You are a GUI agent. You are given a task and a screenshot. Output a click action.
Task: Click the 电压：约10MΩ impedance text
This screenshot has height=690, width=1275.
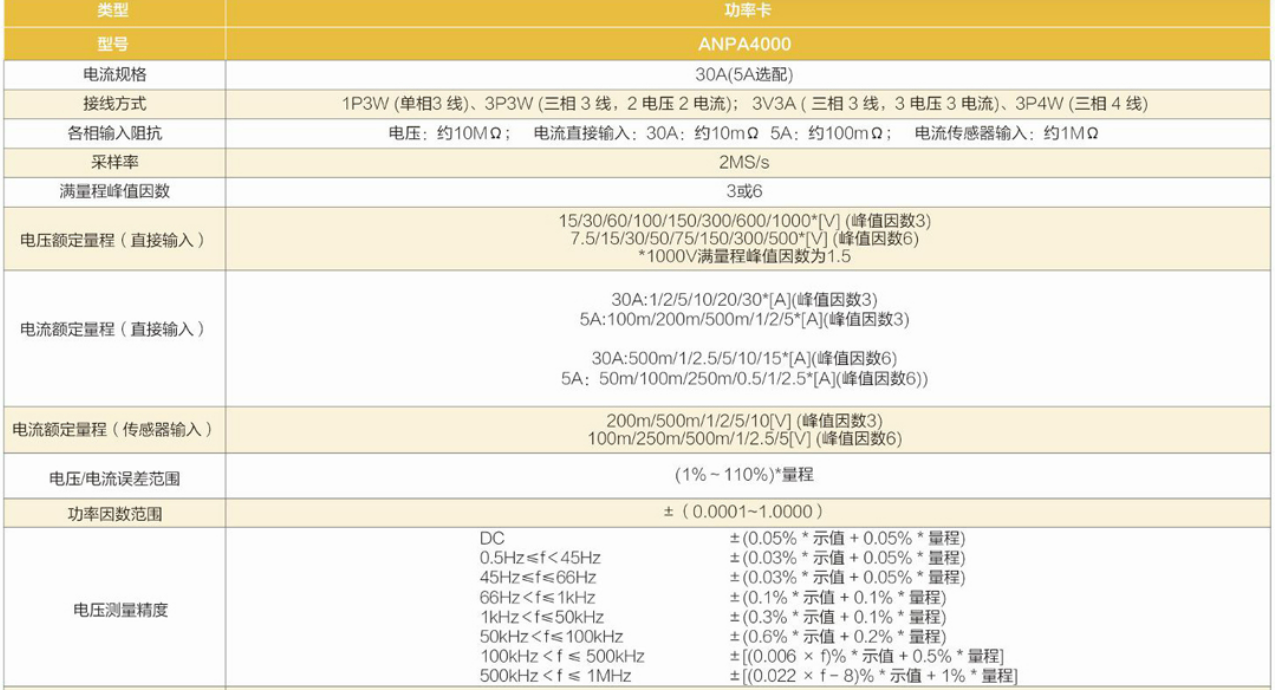(450, 133)
